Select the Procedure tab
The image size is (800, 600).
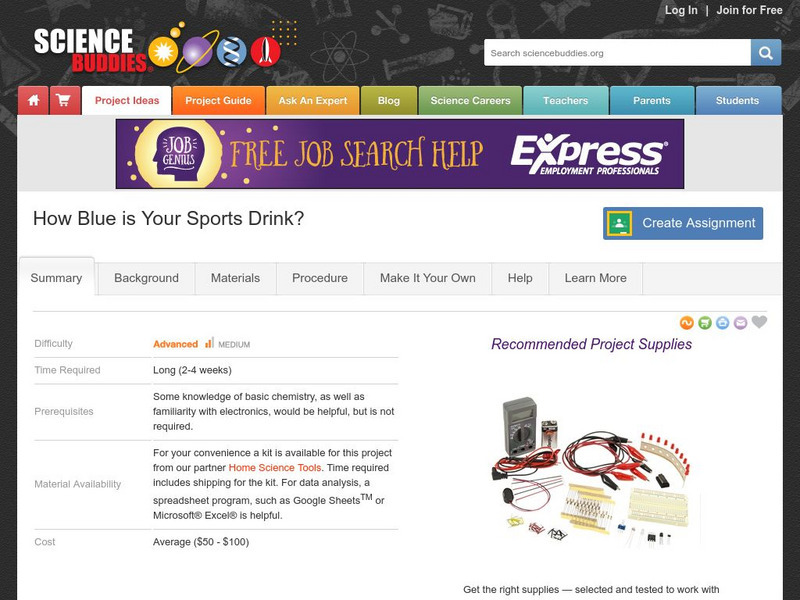click(x=320, y=278)
